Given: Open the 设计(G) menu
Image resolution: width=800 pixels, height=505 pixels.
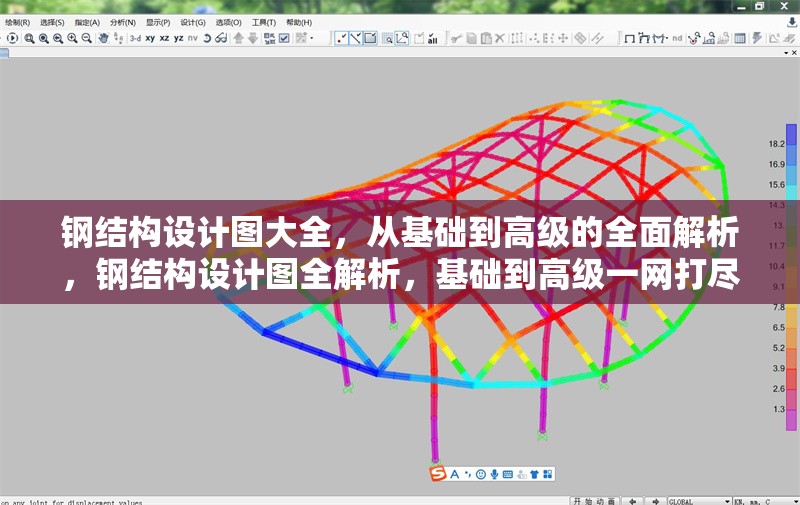Looking at the screenshot, I should [193, 22].
